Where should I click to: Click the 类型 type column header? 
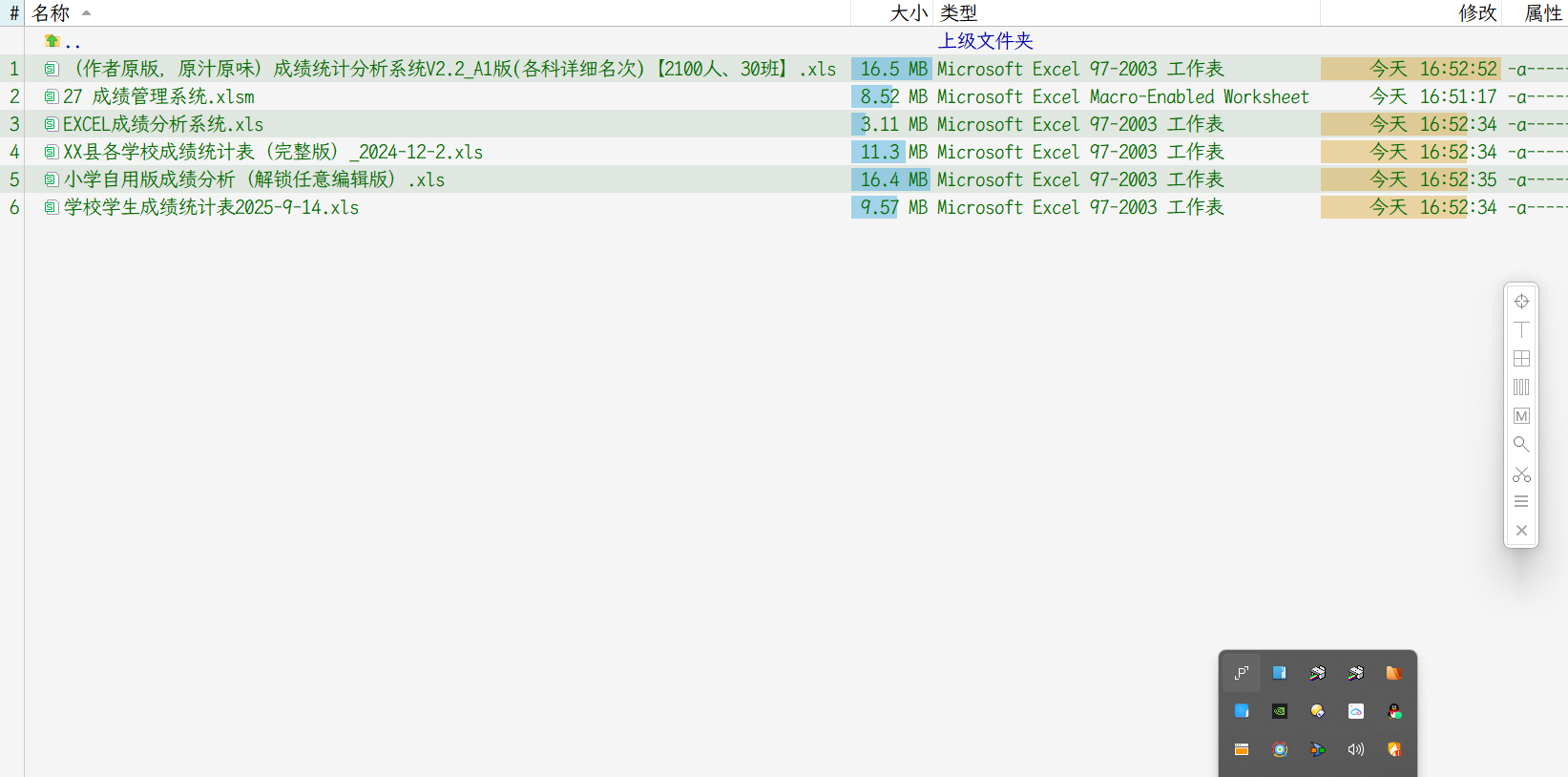coord(958,13)
